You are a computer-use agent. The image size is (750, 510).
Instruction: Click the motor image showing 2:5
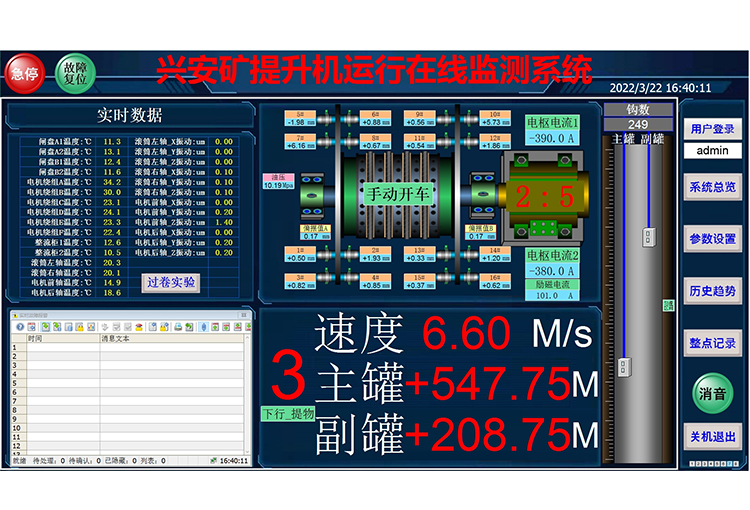point(544,195)
